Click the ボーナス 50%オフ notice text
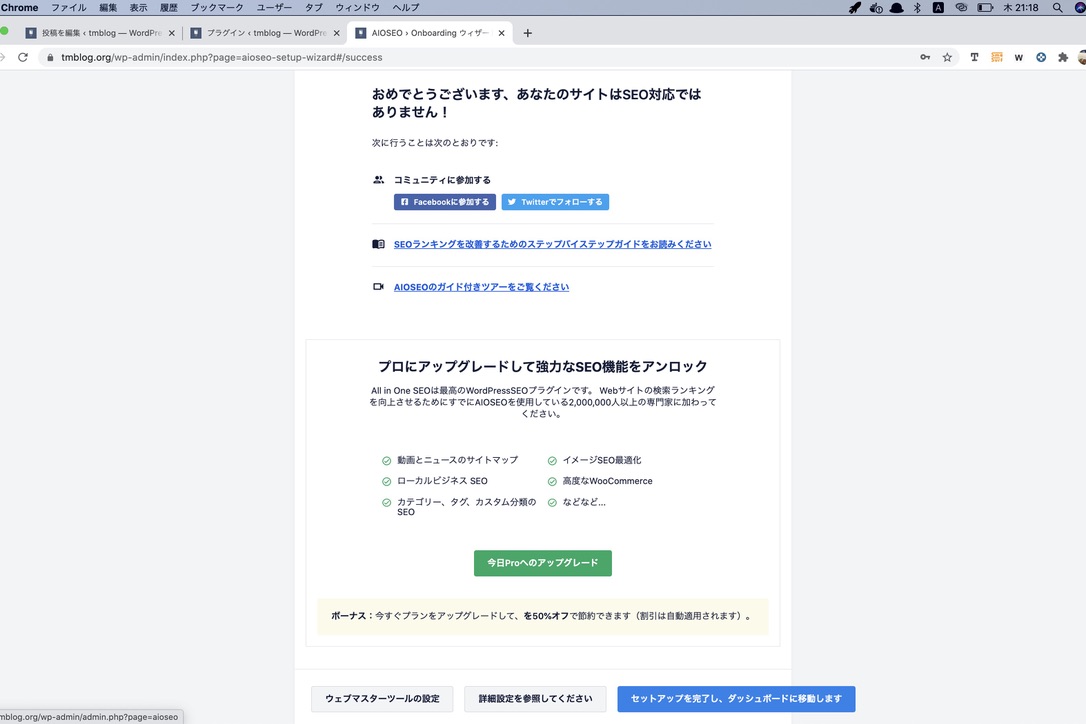The height and width of the screenshot is (724, 1086). pos(542,616)
